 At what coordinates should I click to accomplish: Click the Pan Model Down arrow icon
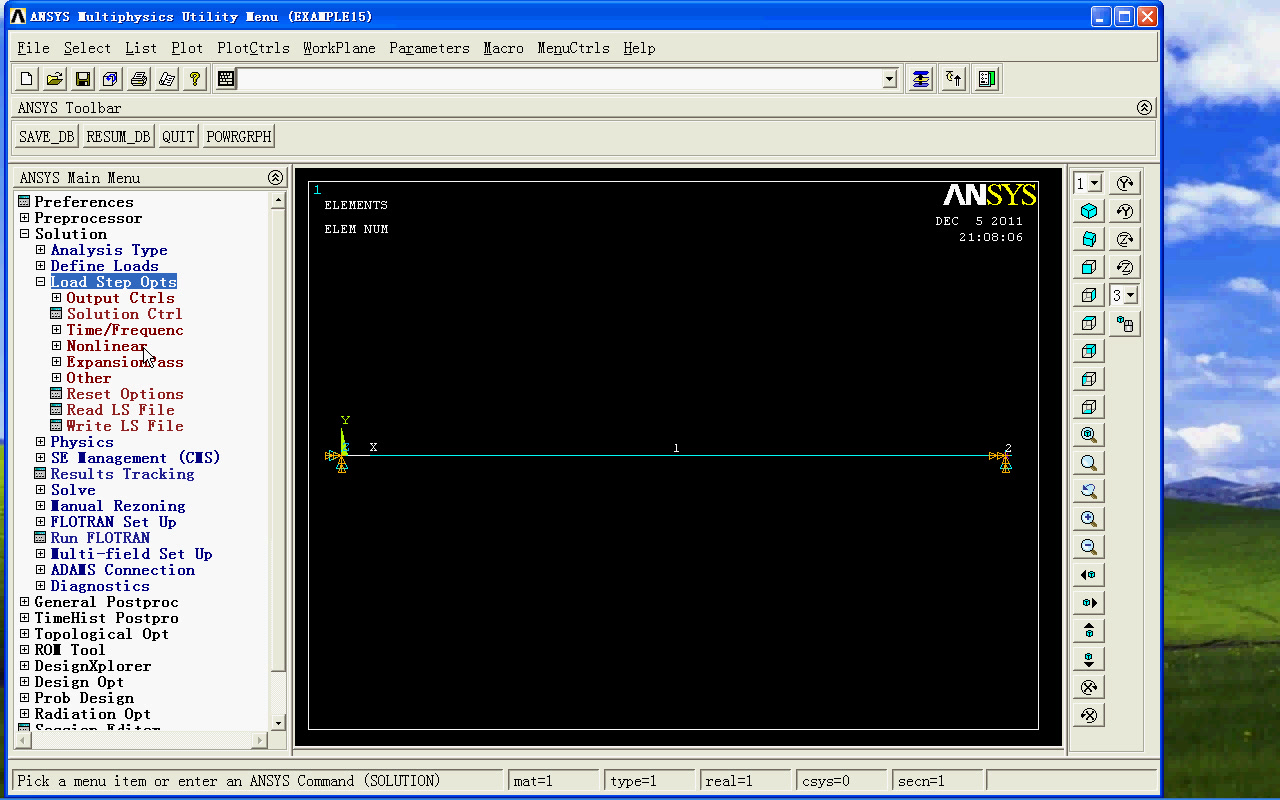[1089, 659]
